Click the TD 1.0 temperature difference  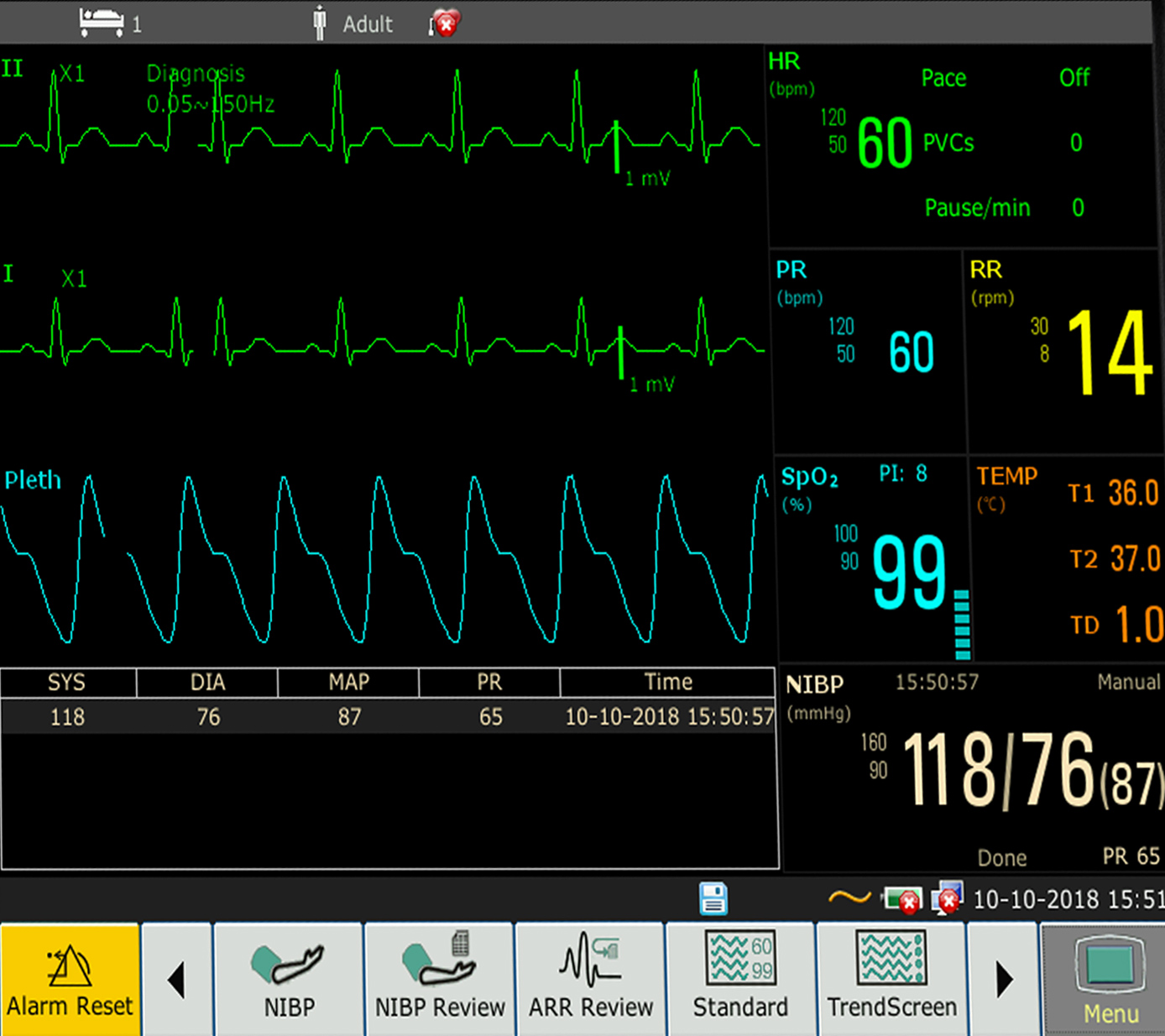1116,625
